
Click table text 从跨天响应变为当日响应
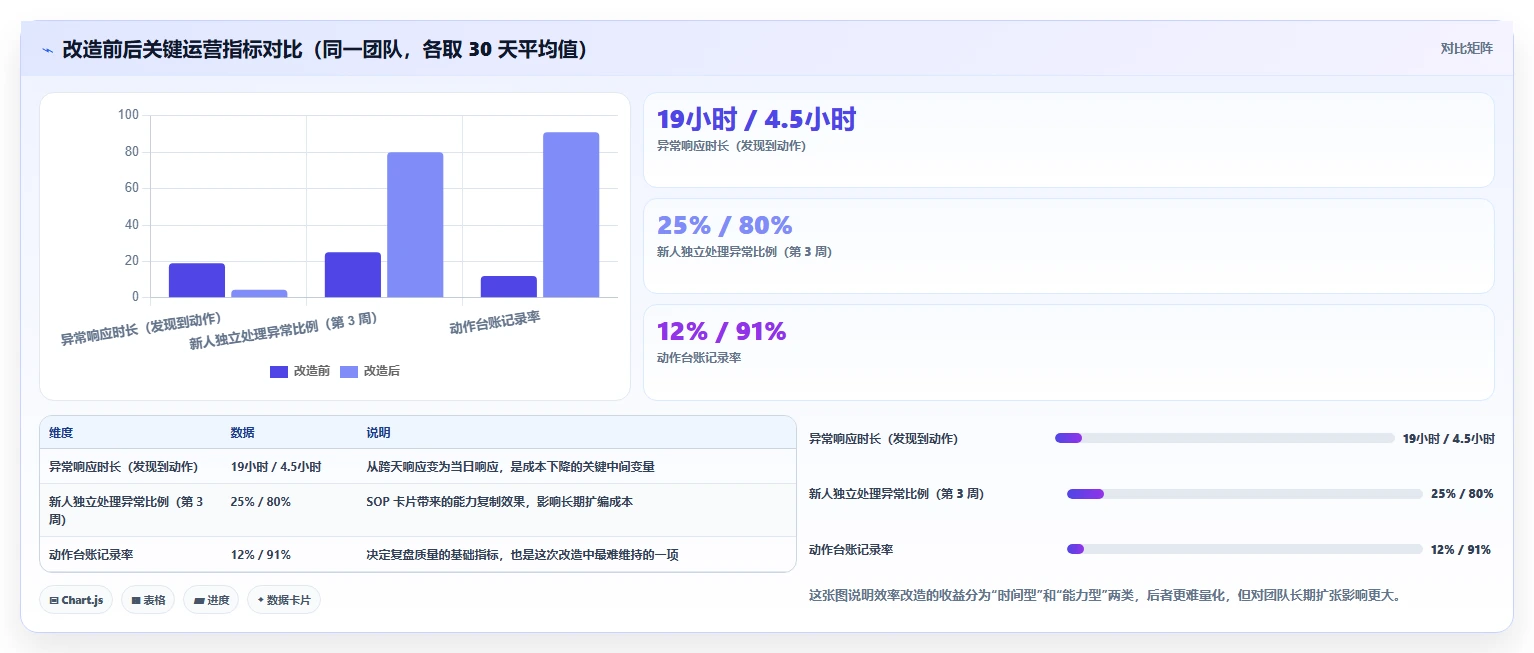coord(434,467)
